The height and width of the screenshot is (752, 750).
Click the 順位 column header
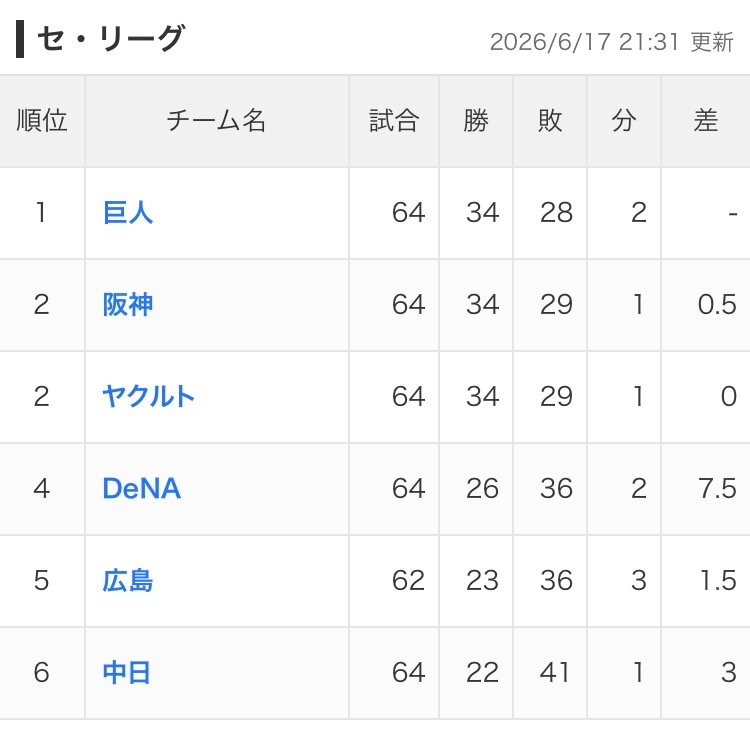coord(42,120)
